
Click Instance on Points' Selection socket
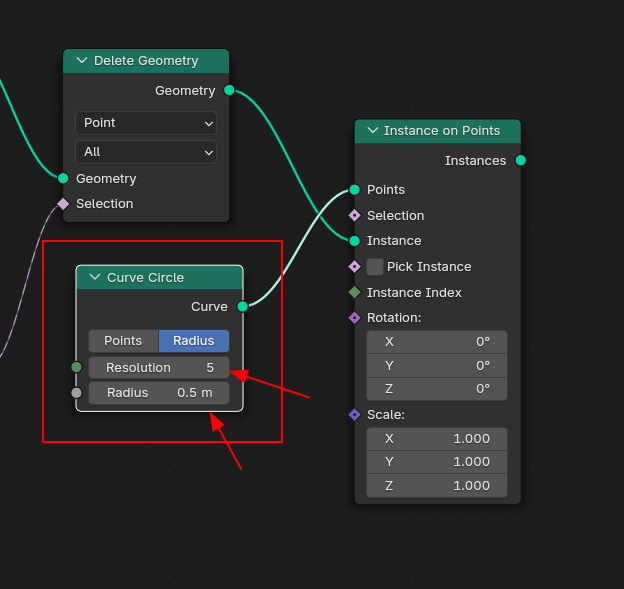click(x=355, y=216)
